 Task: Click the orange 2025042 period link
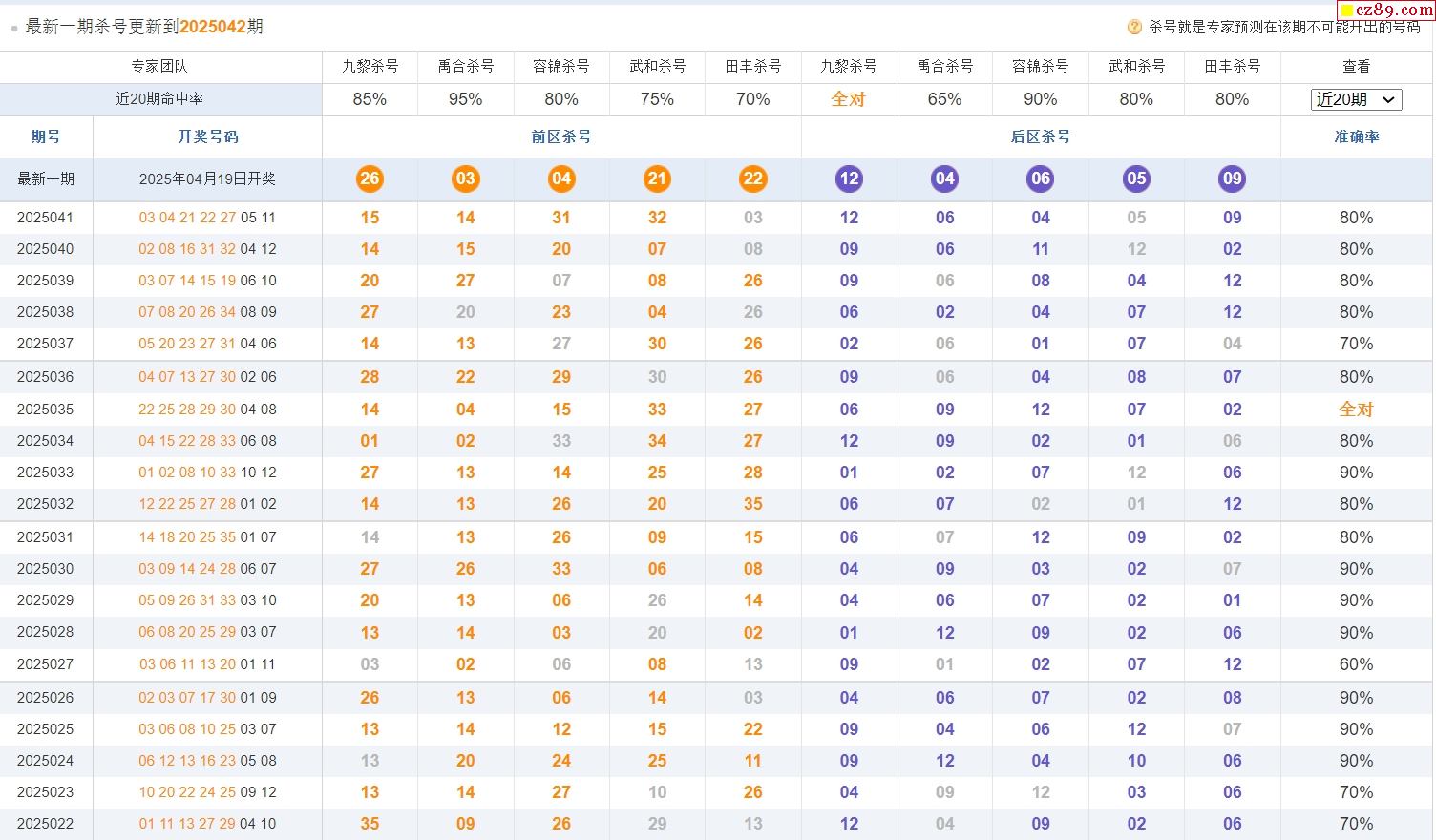[x=212, y=27]
